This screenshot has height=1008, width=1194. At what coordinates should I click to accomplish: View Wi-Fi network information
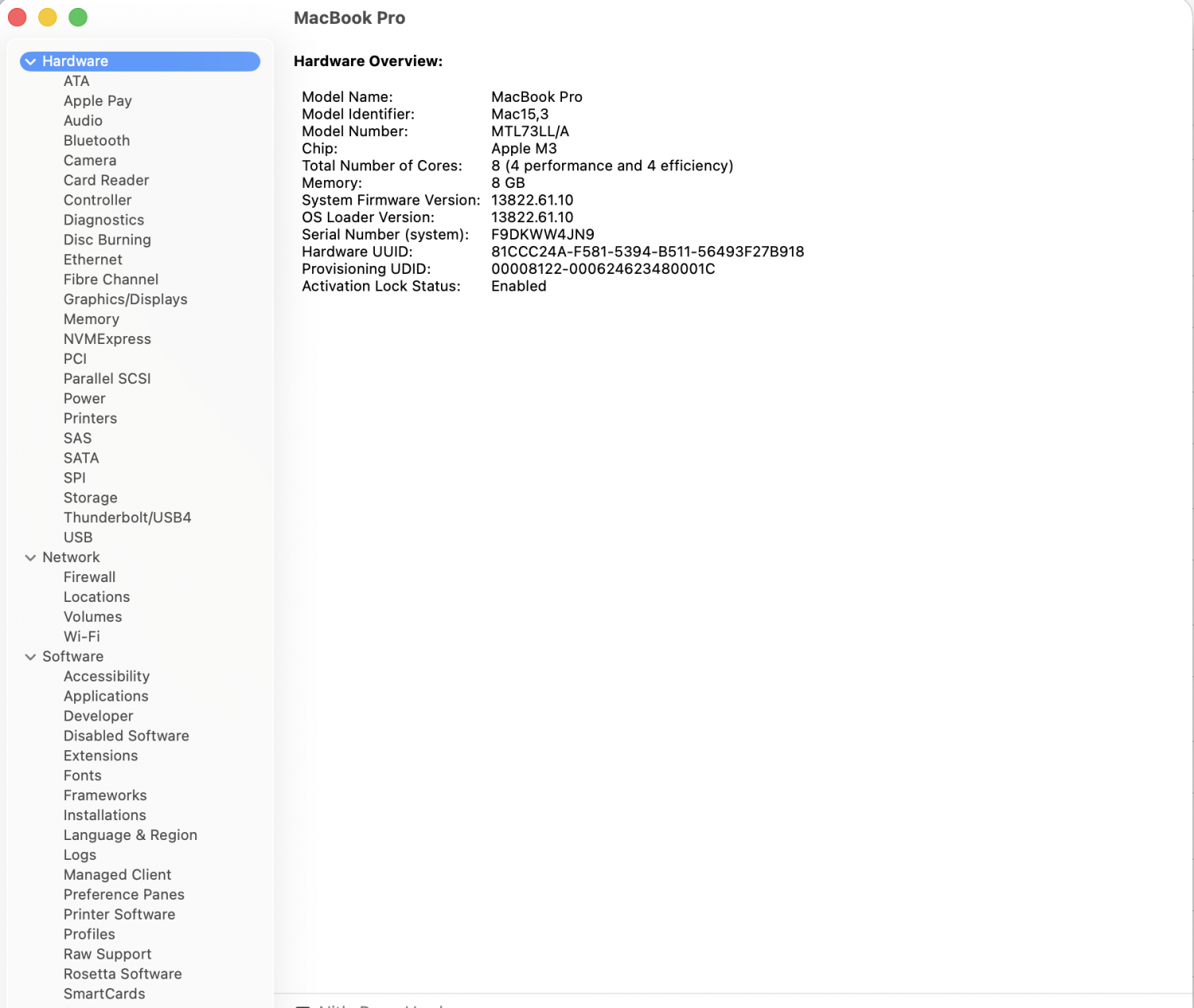pyautogui.click(x=81, y=637)
